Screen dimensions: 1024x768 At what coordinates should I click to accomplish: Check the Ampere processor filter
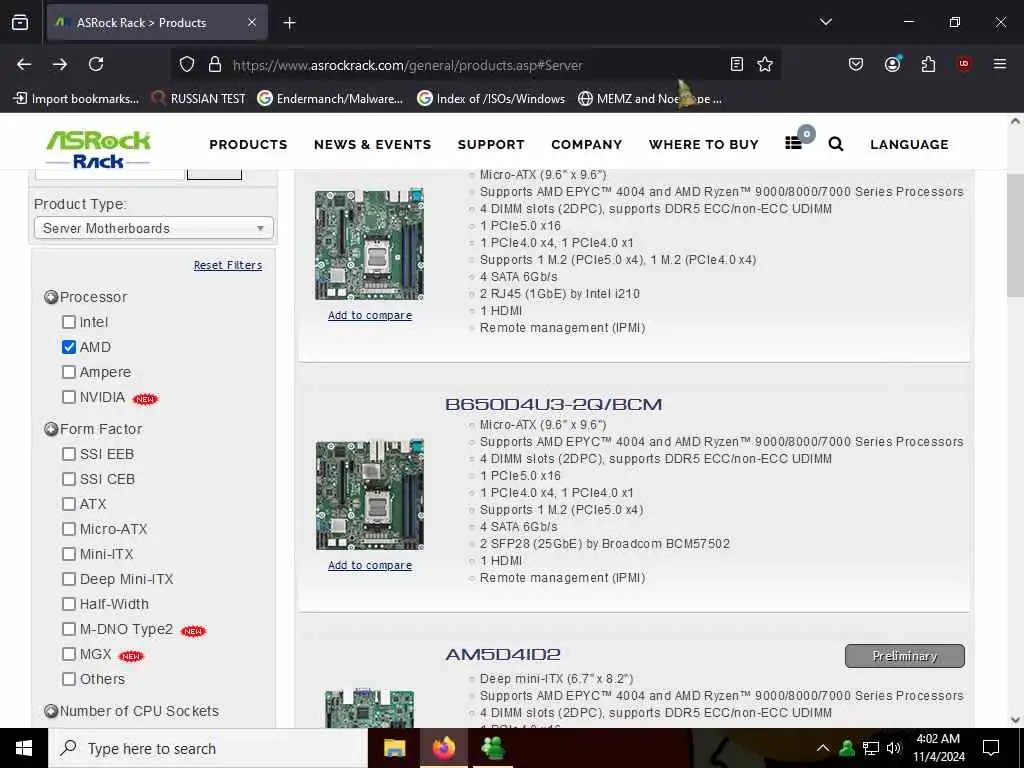coord(69,372)
